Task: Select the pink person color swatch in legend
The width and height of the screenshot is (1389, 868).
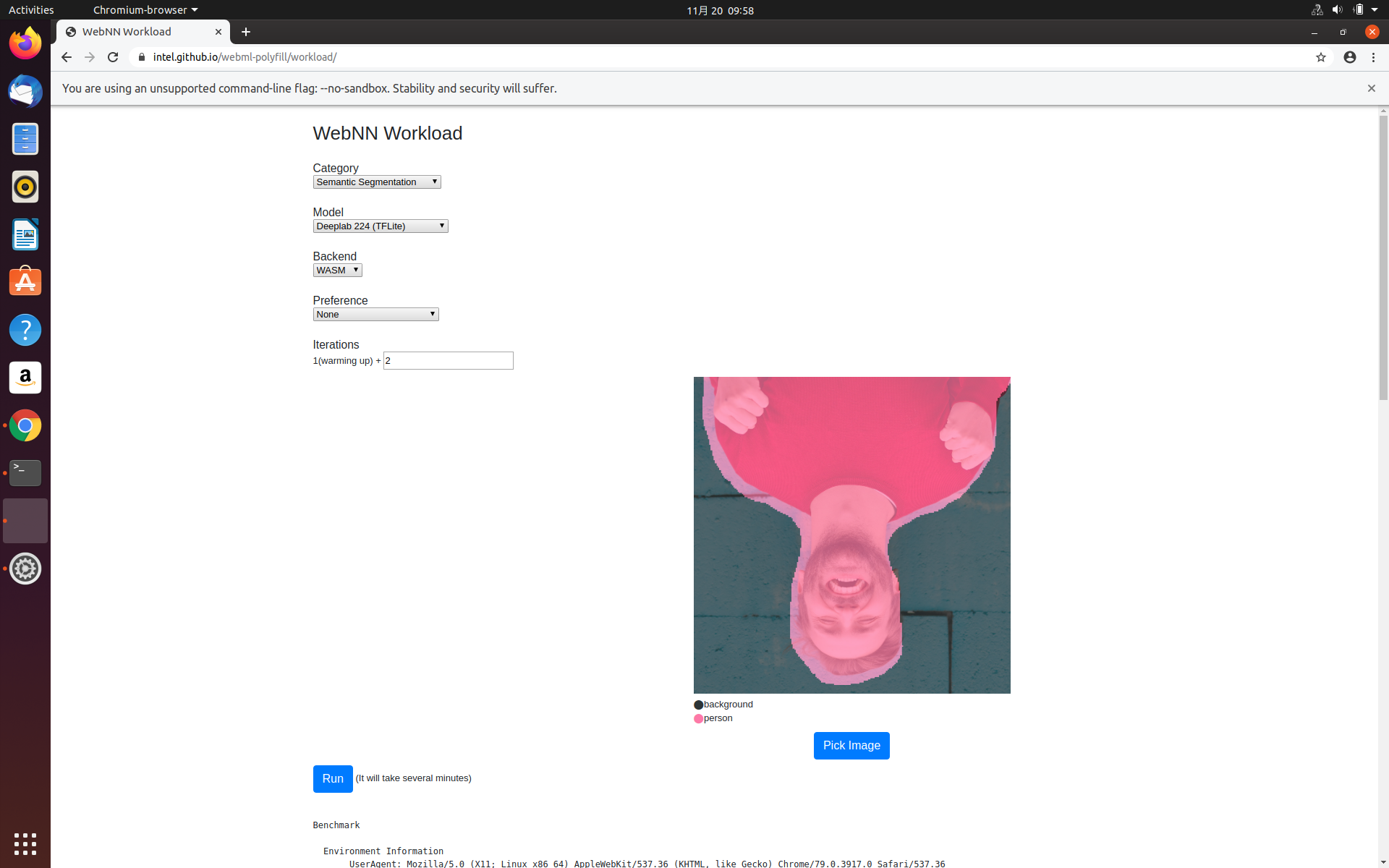Action: [x=697, y=718]
